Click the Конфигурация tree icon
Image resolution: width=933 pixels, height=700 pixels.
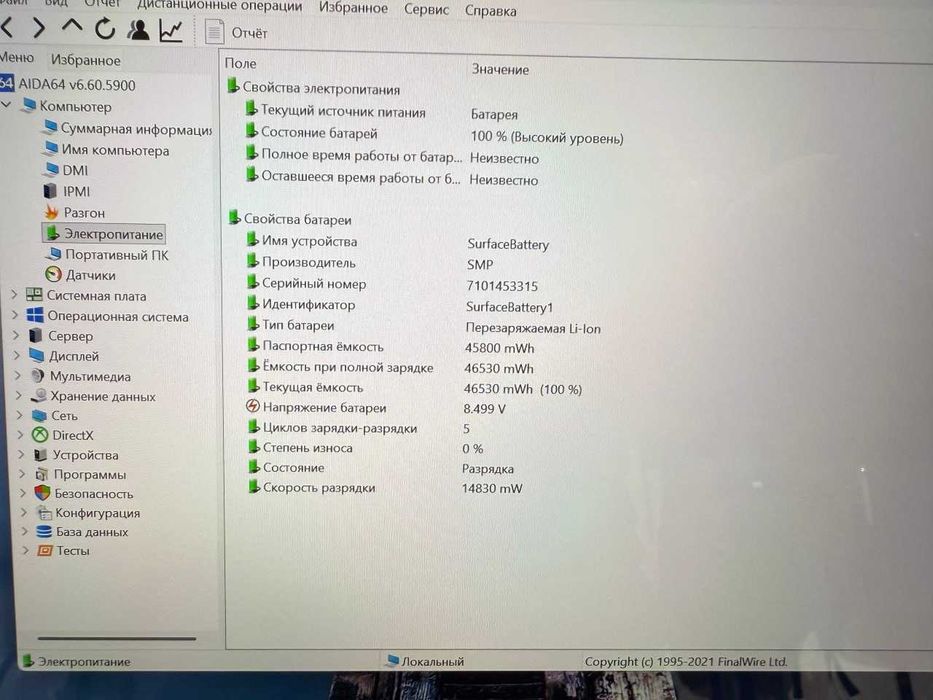[44, 512]
